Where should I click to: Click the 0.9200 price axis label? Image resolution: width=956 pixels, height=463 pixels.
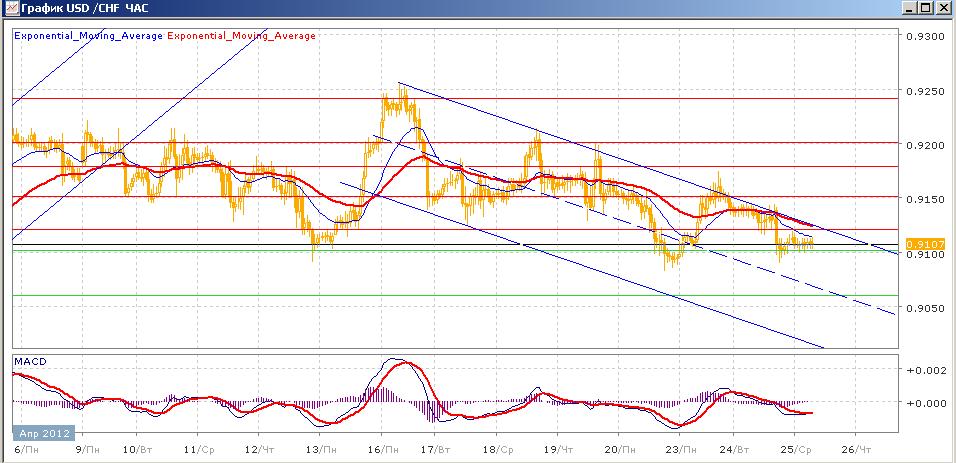tap(925, 145)
